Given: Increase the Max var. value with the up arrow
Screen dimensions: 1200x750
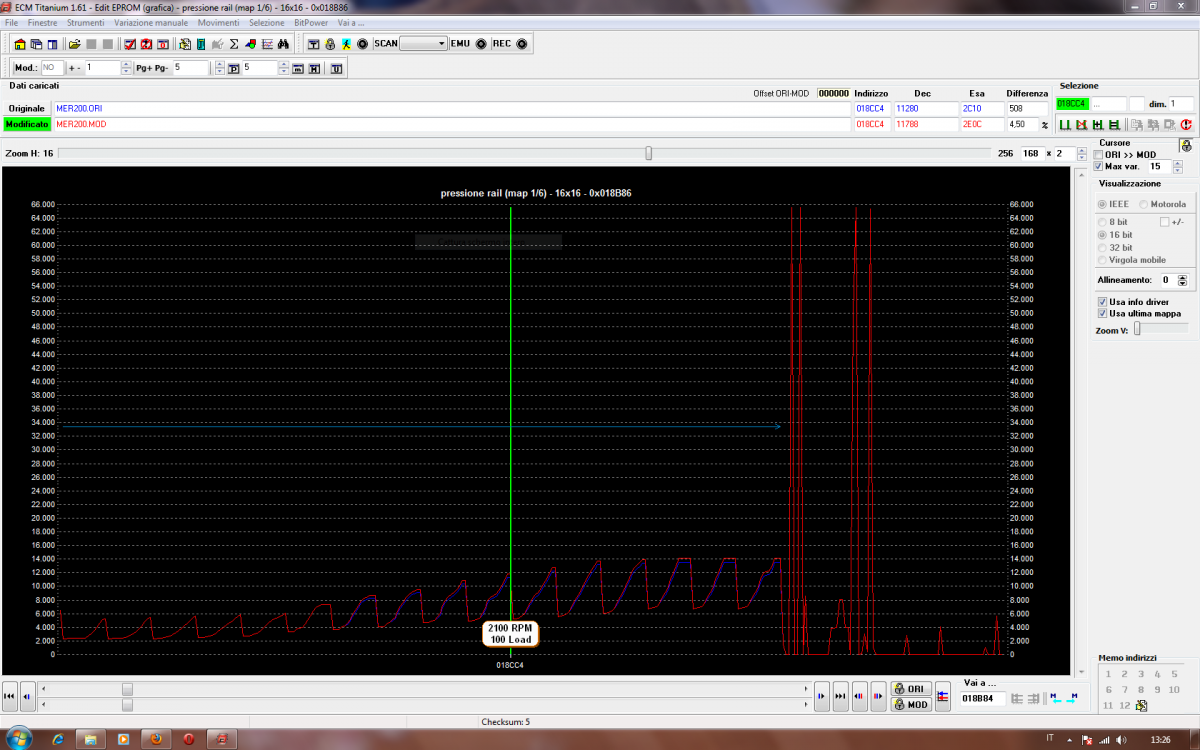Looking at the screenshot, I should pos(1177,163).
